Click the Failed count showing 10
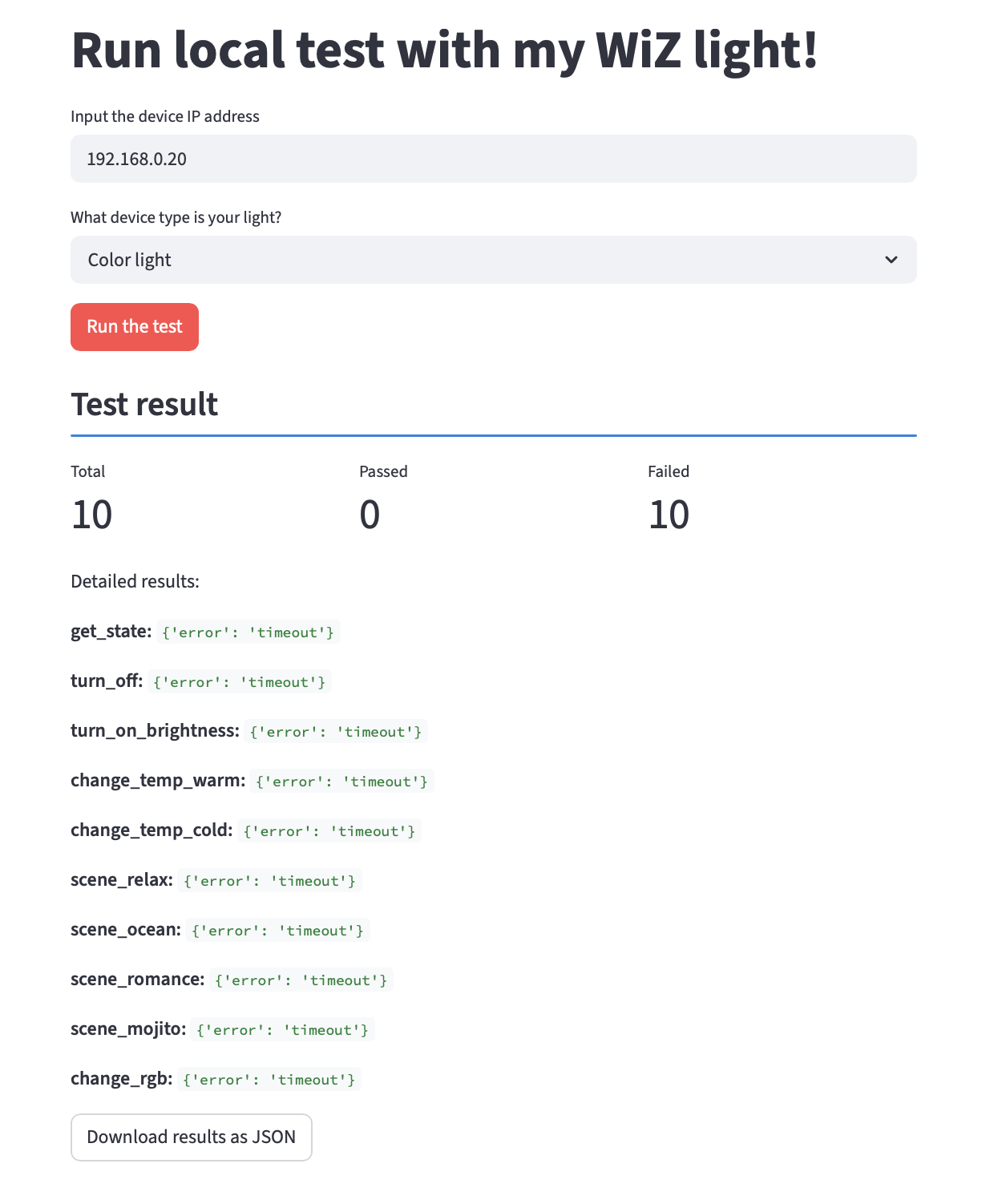Viewport: 1002px width, 1204px height. point(668,514)
